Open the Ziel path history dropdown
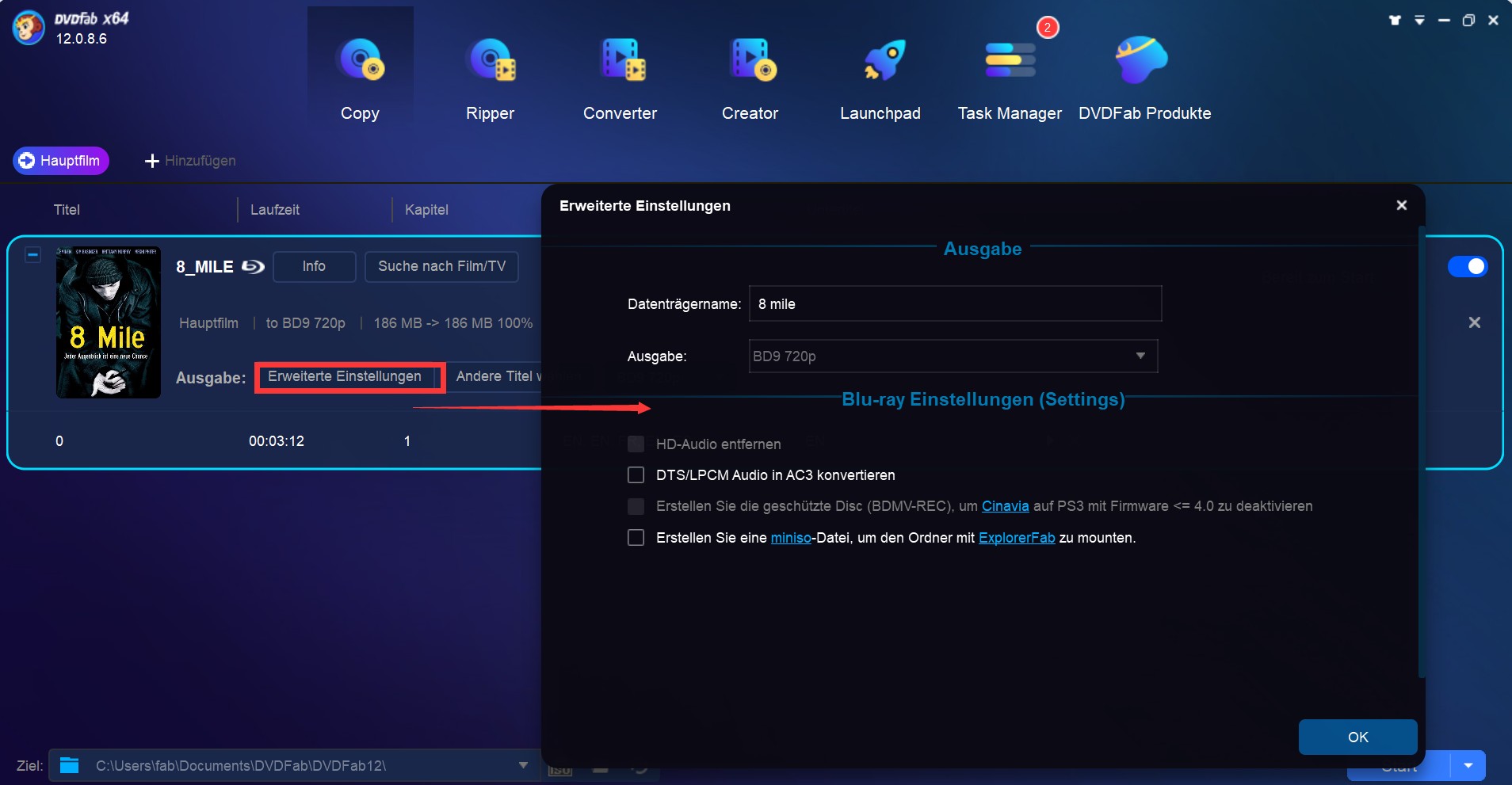Viewport: 1512px width, 785px height. (x=522, y=766)
